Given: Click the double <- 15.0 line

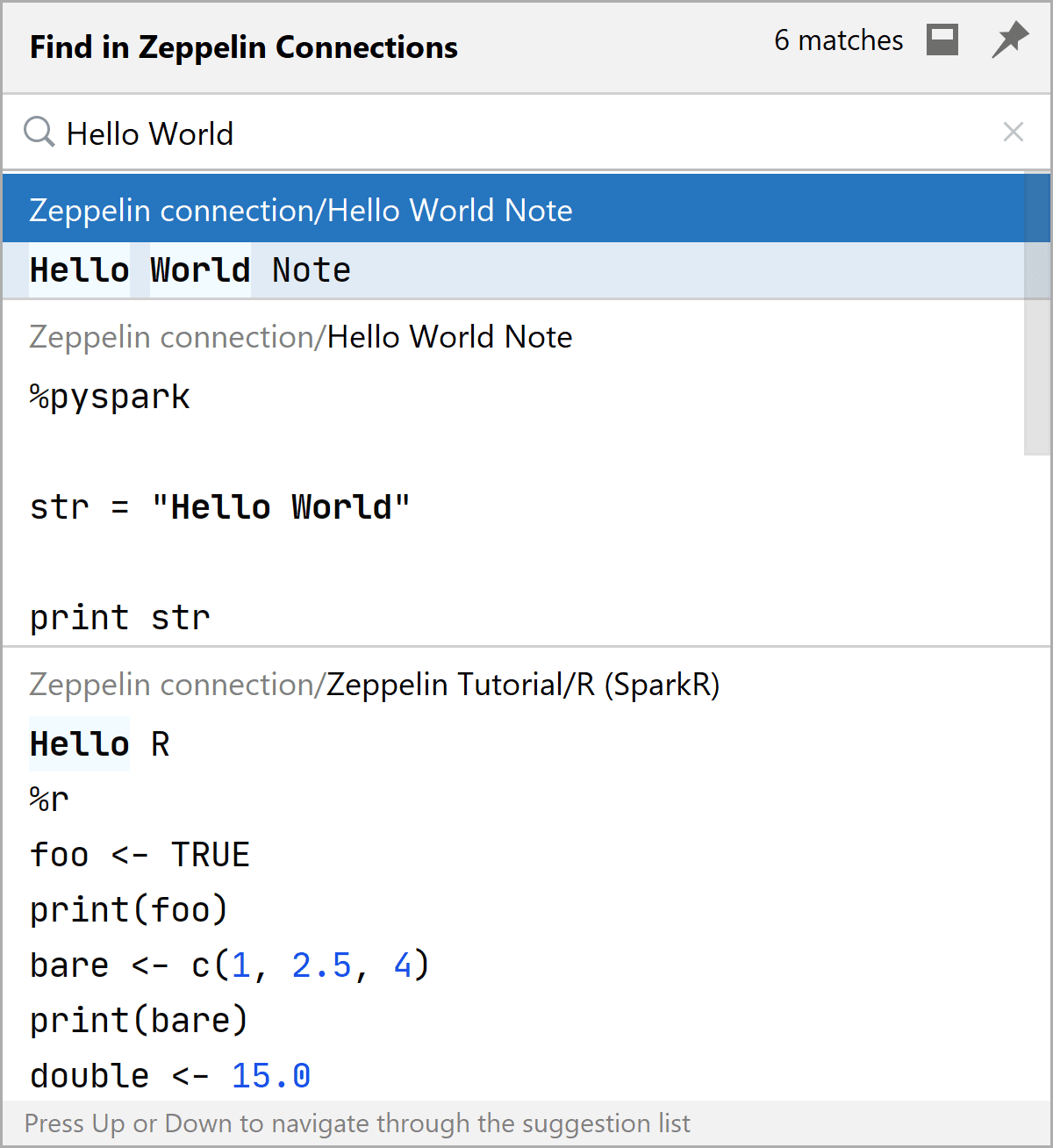Looking at the screenshot, I should coord(170,1076).
